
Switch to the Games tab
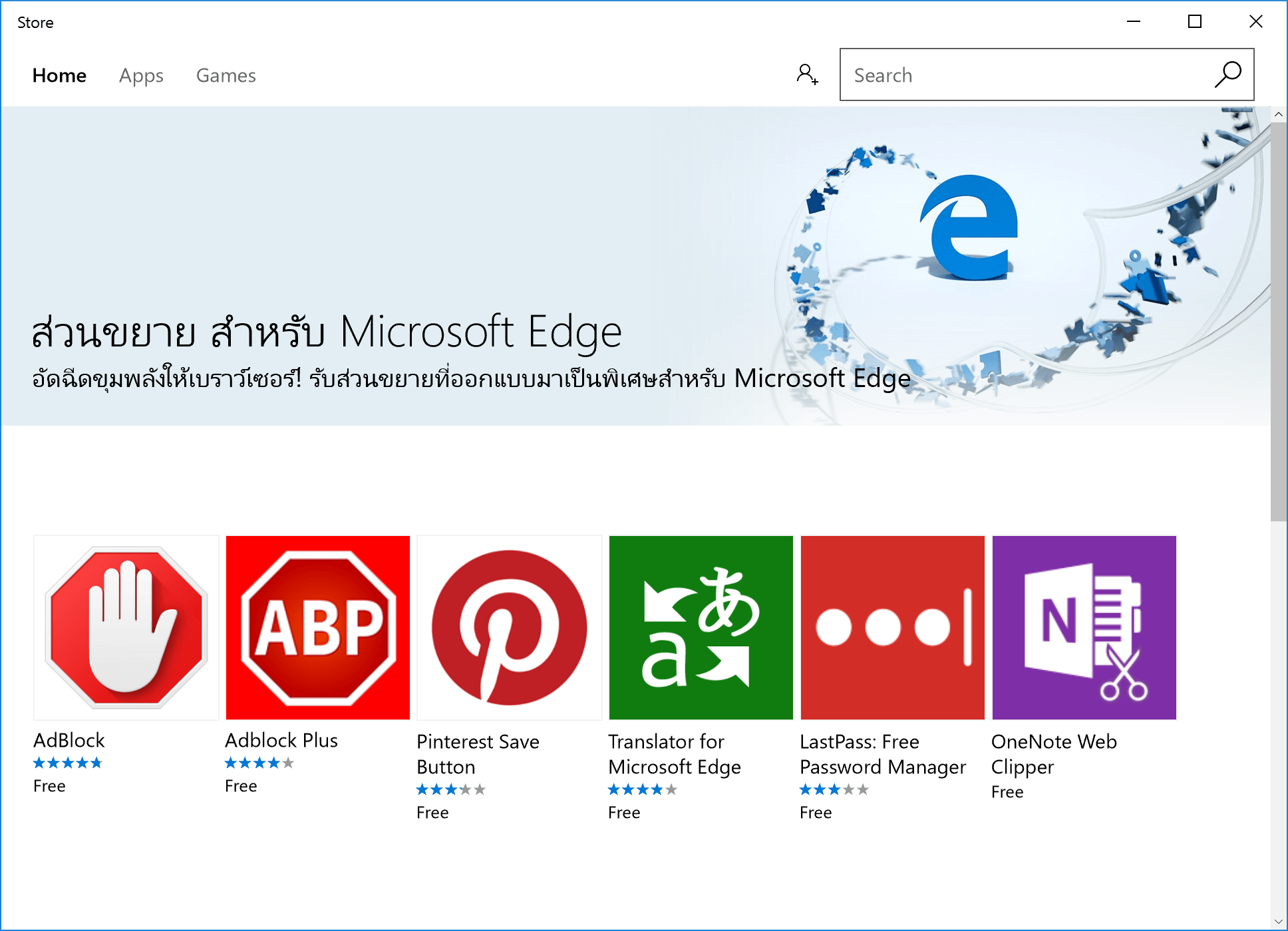[x=226, y=75]
